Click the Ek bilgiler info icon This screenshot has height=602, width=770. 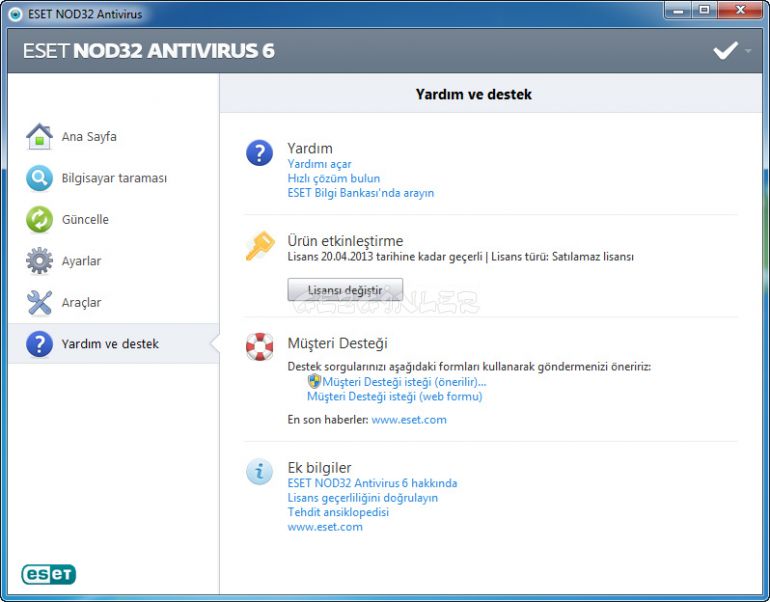(259, 472)
